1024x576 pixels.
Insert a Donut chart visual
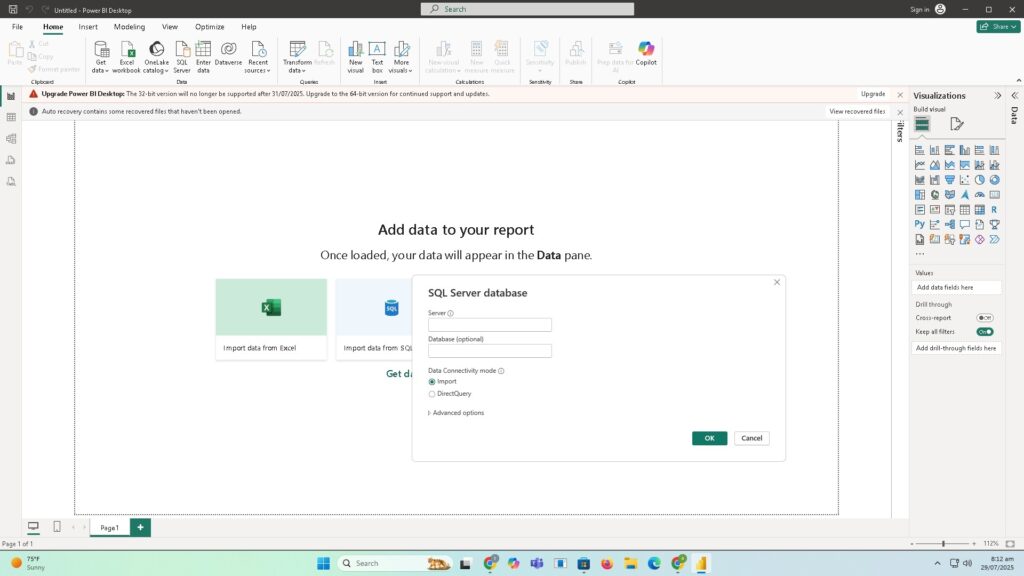[x=994, y=180]
